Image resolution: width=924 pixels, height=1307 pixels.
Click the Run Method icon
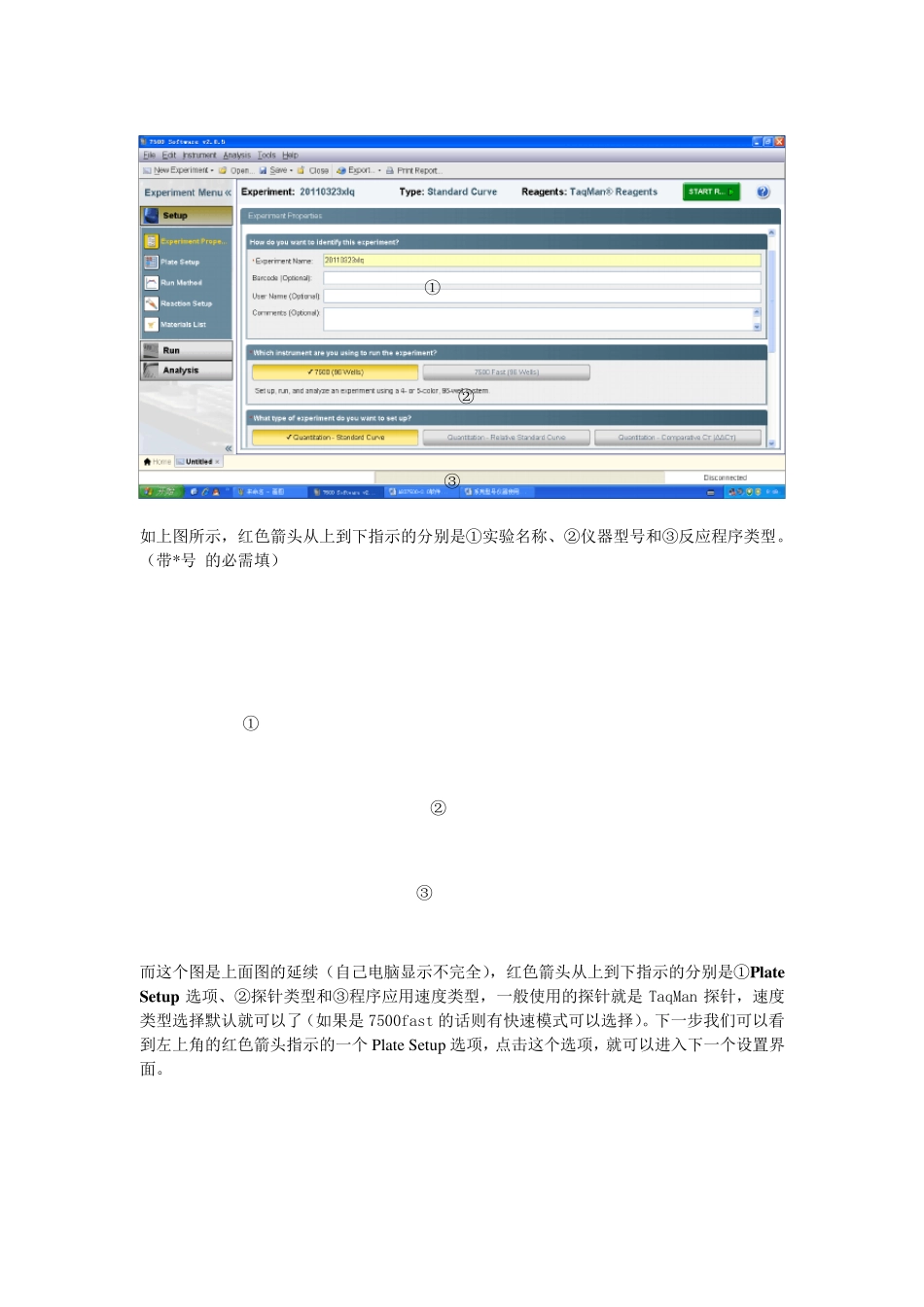click(151, 283)
